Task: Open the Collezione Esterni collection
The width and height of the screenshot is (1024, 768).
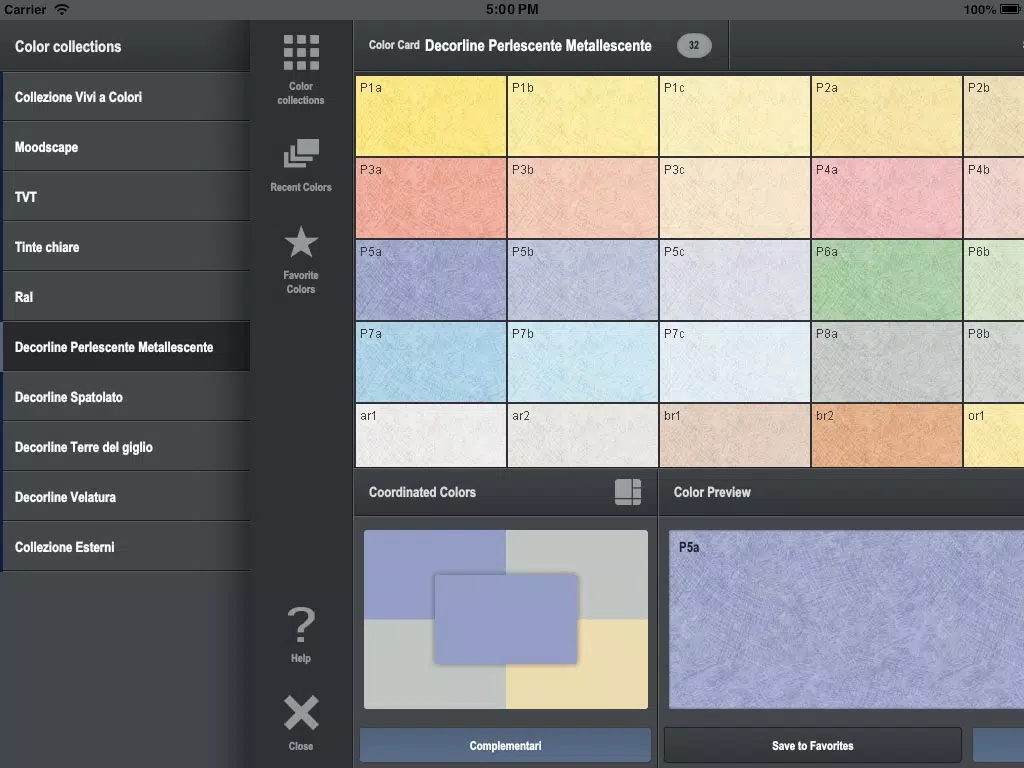Action: pyautogui.click(x=126, y=547)
